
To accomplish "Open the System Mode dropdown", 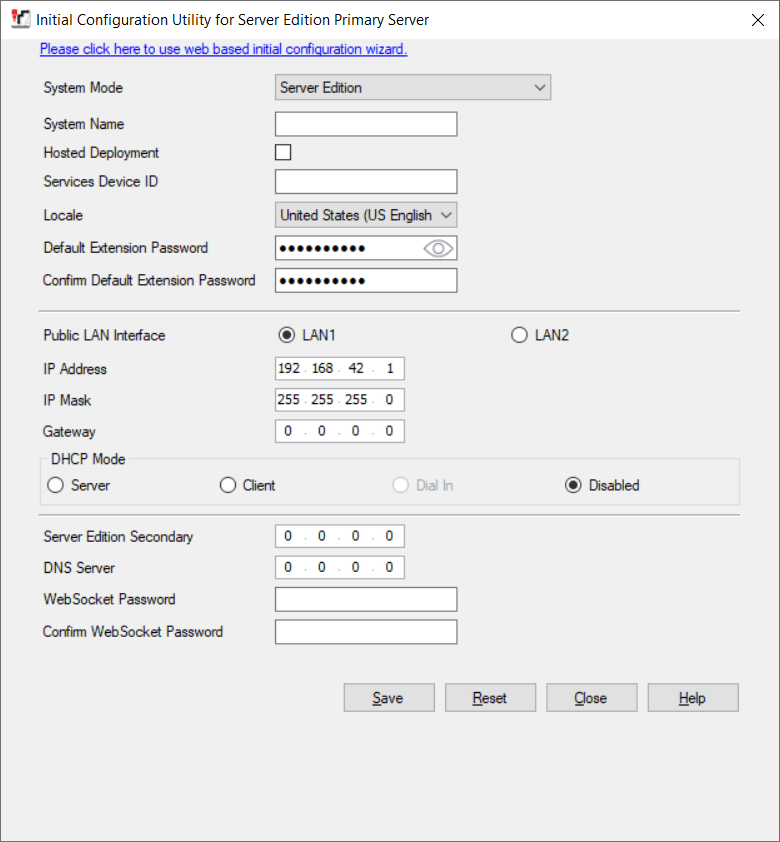I will [413, 88].
